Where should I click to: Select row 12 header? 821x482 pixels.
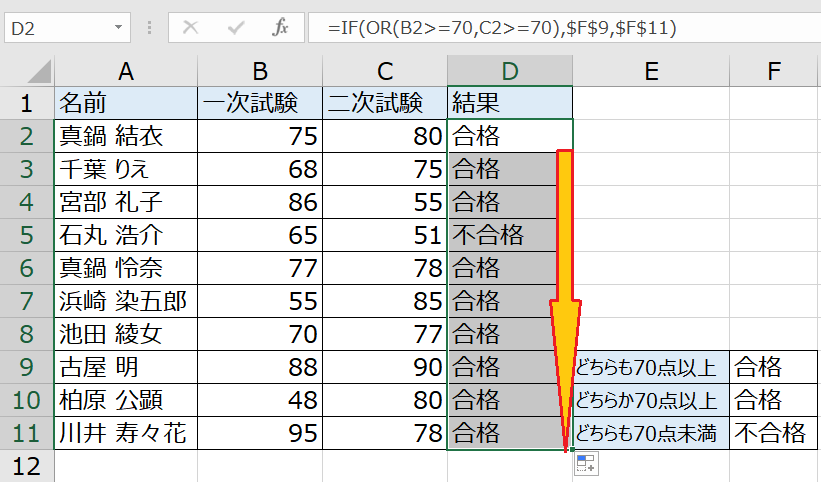click(x=26, y=466)
